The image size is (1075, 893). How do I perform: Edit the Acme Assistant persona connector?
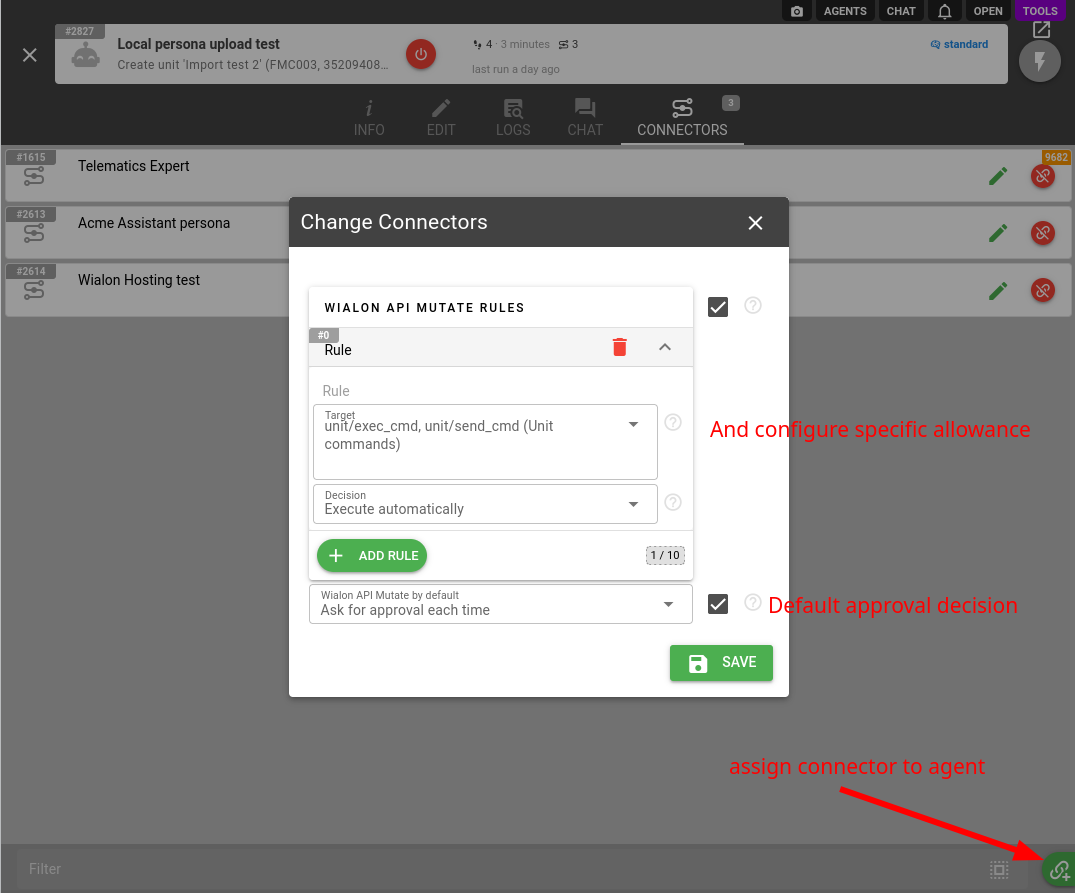(998, 233)
